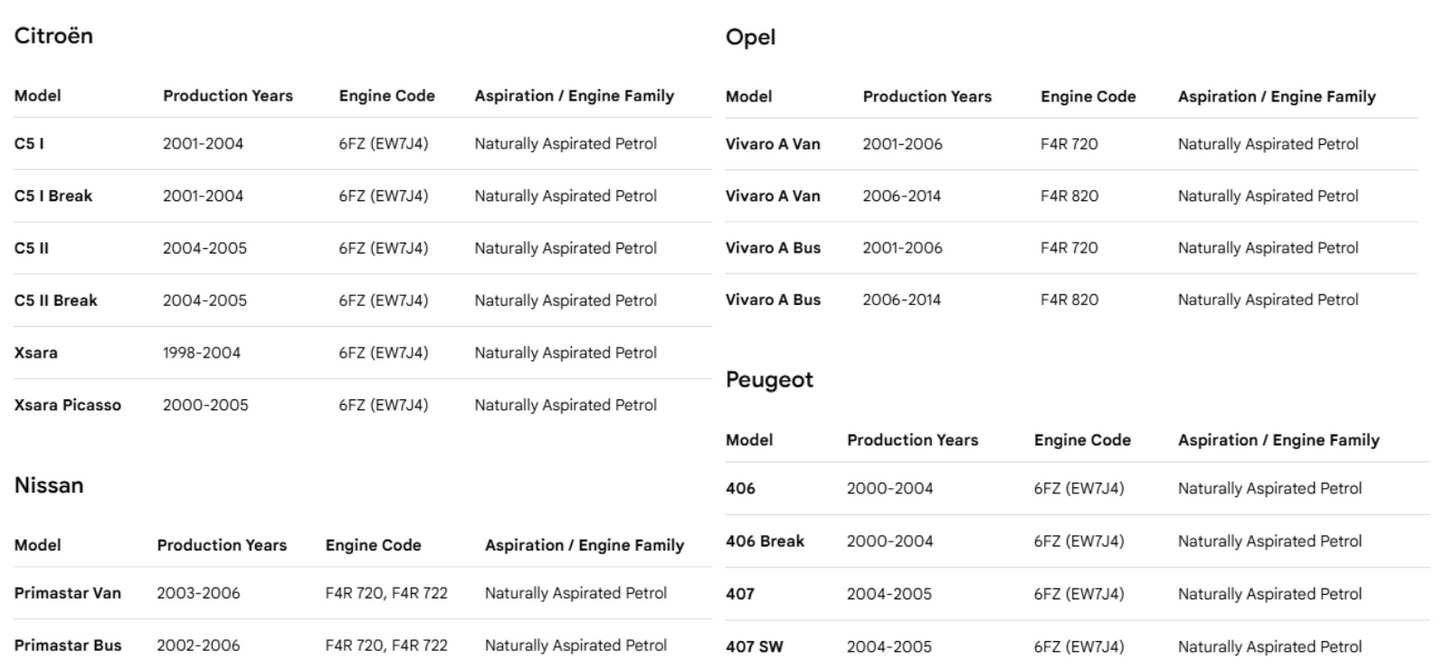This screenshot has height=670, width=1445.
Task: Click the Citroën section heading
Action: tap(53, 36)
